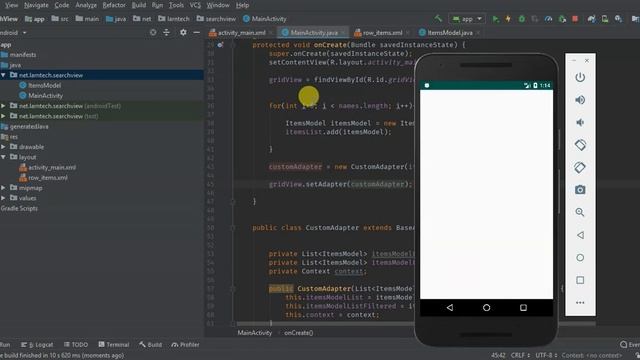Viewport: 640px width, 360px height.
Task: Open emulator extended controls three-dots icon
Action: coord(580,302)
